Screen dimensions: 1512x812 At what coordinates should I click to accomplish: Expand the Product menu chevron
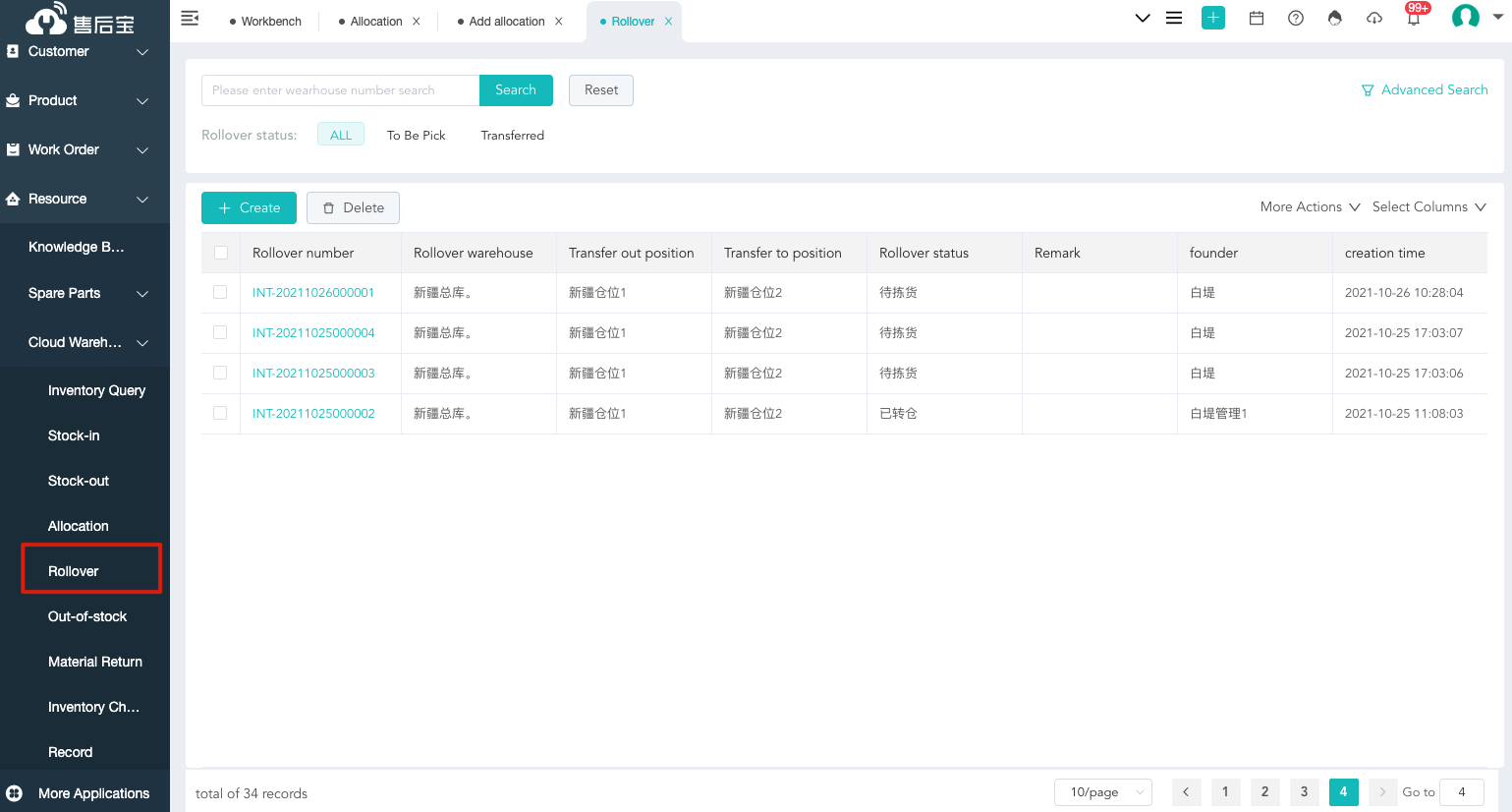pos(142,101)
